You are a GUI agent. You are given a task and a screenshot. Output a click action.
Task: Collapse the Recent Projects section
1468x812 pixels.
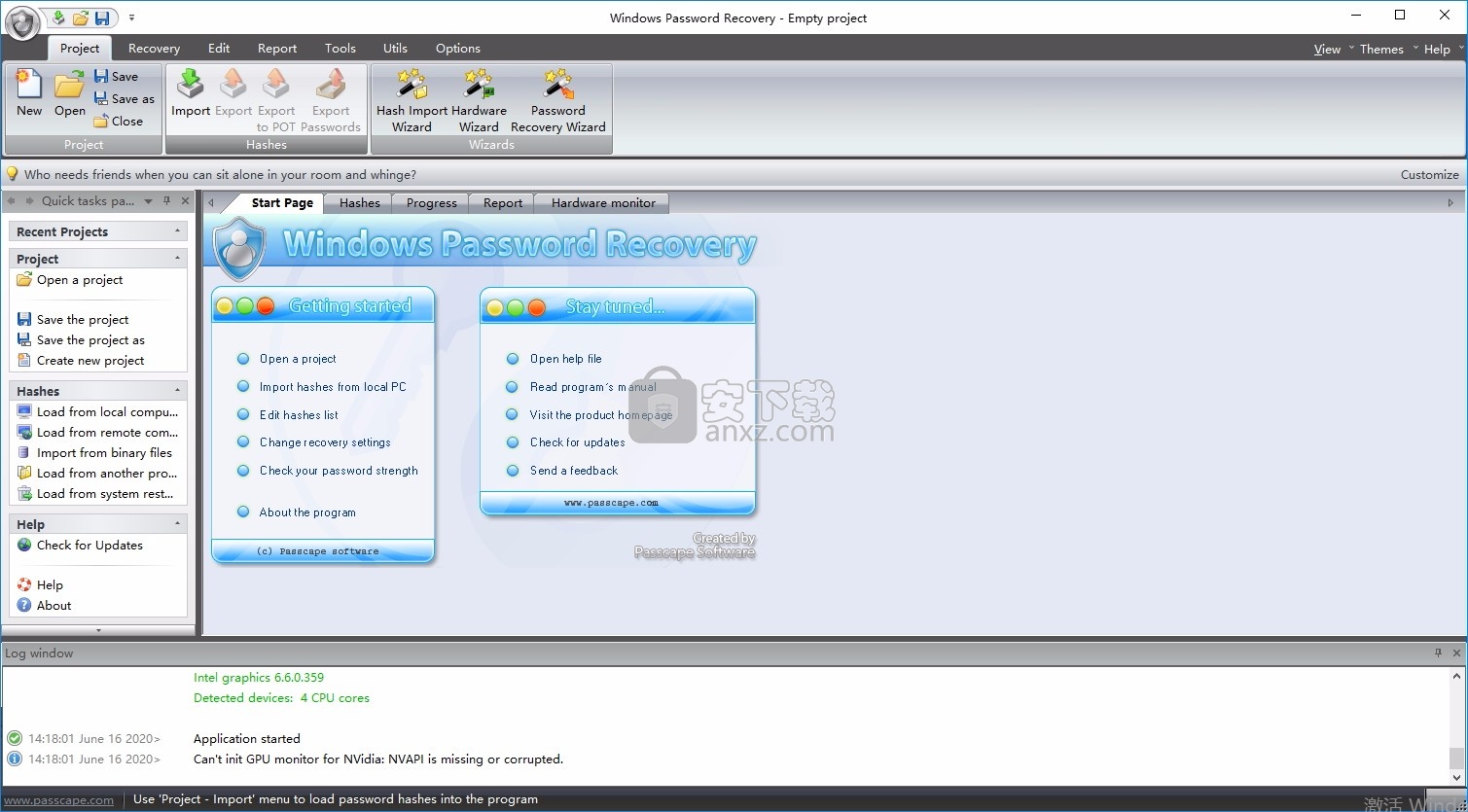click(177, 230)
